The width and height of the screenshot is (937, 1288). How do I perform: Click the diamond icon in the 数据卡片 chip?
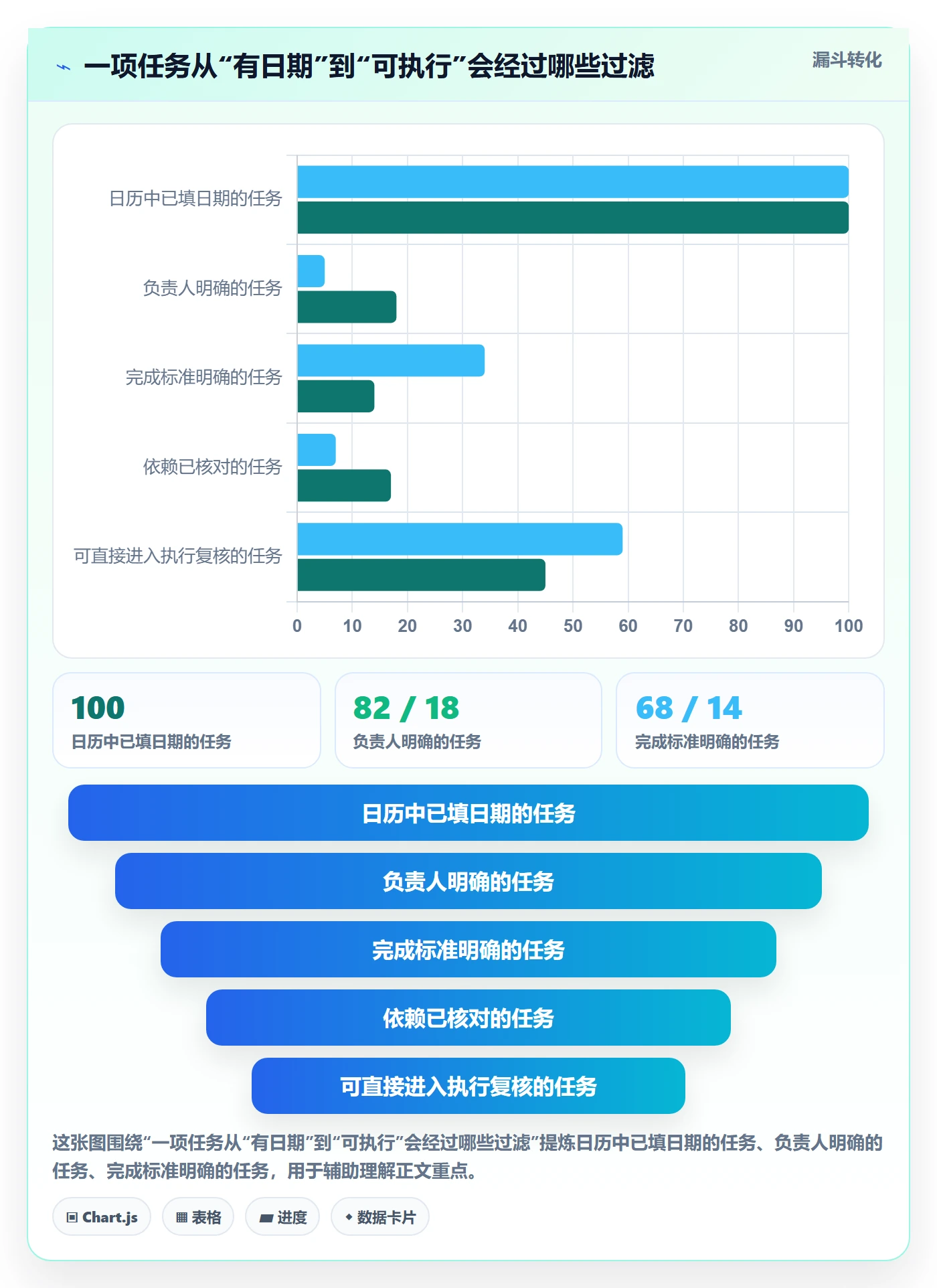coord(349,1216)
